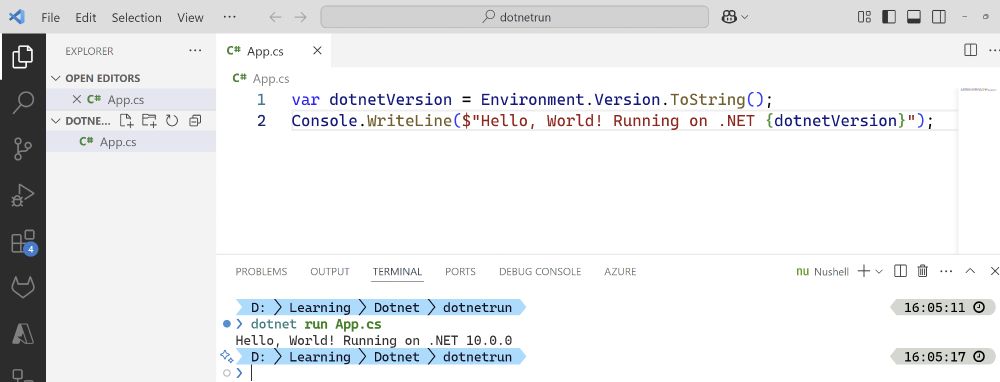
Task: Go back with the left arrow
Action: pyautogui.click(x=275, y=17)
